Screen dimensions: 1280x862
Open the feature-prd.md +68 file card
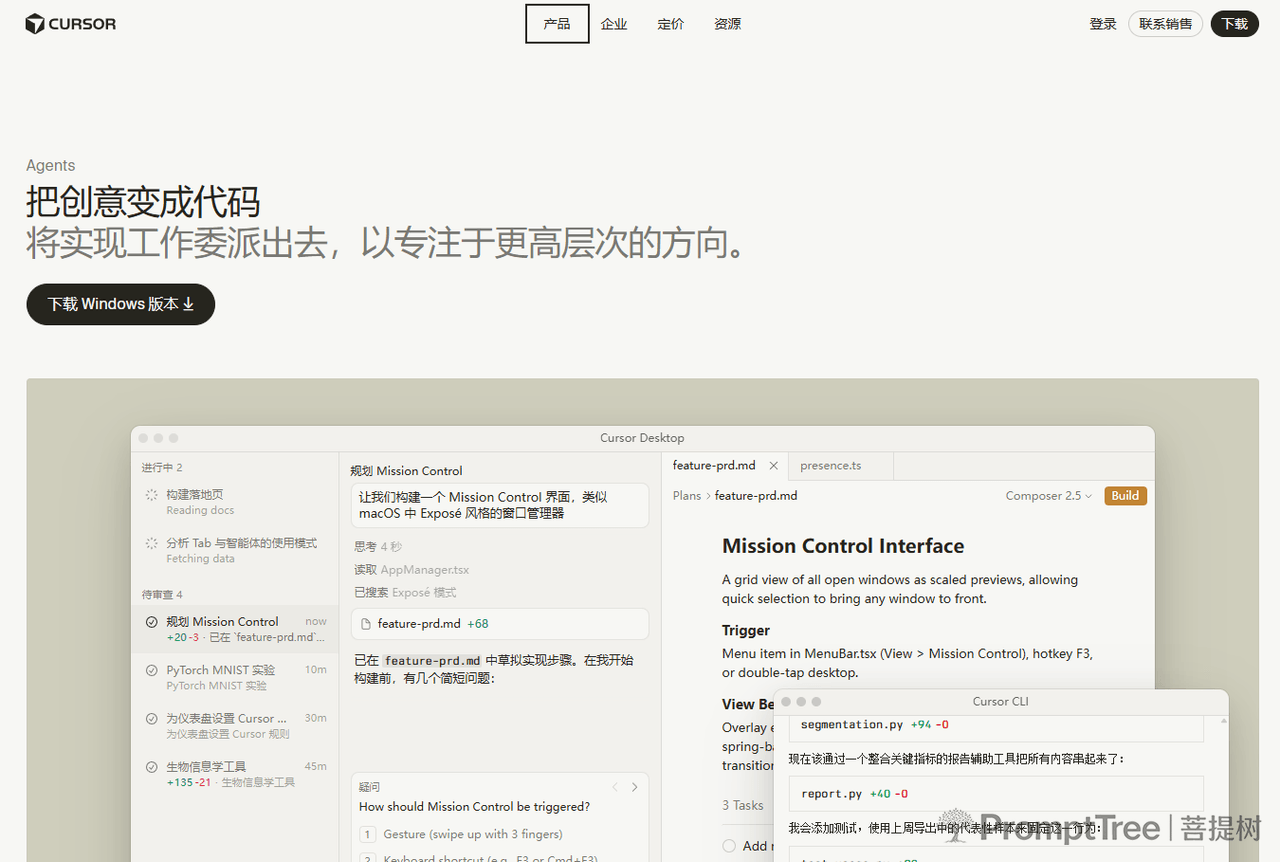pyautogui.click(x=500, y=624)
